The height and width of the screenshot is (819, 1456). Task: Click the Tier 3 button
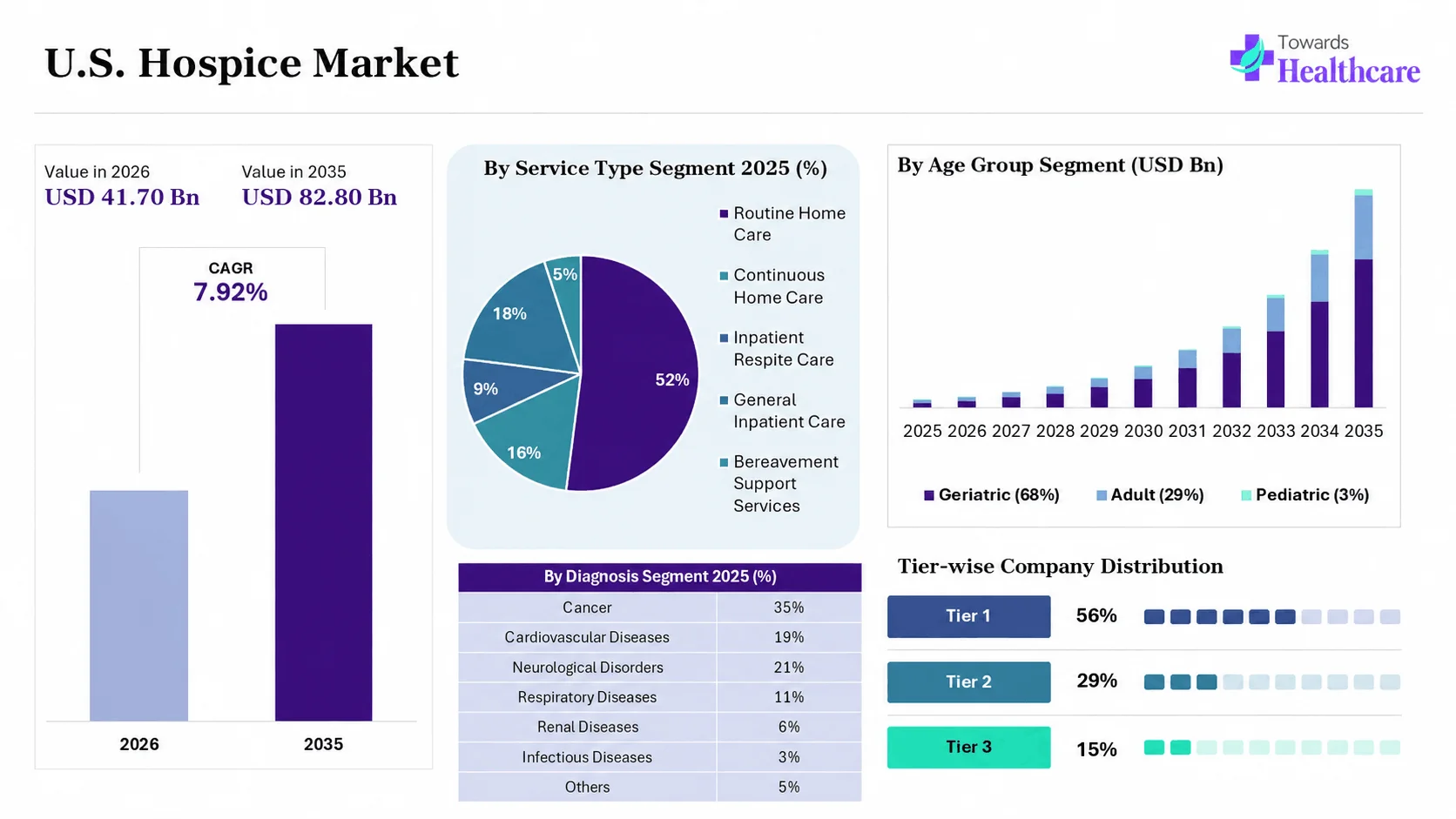(968, 747)
